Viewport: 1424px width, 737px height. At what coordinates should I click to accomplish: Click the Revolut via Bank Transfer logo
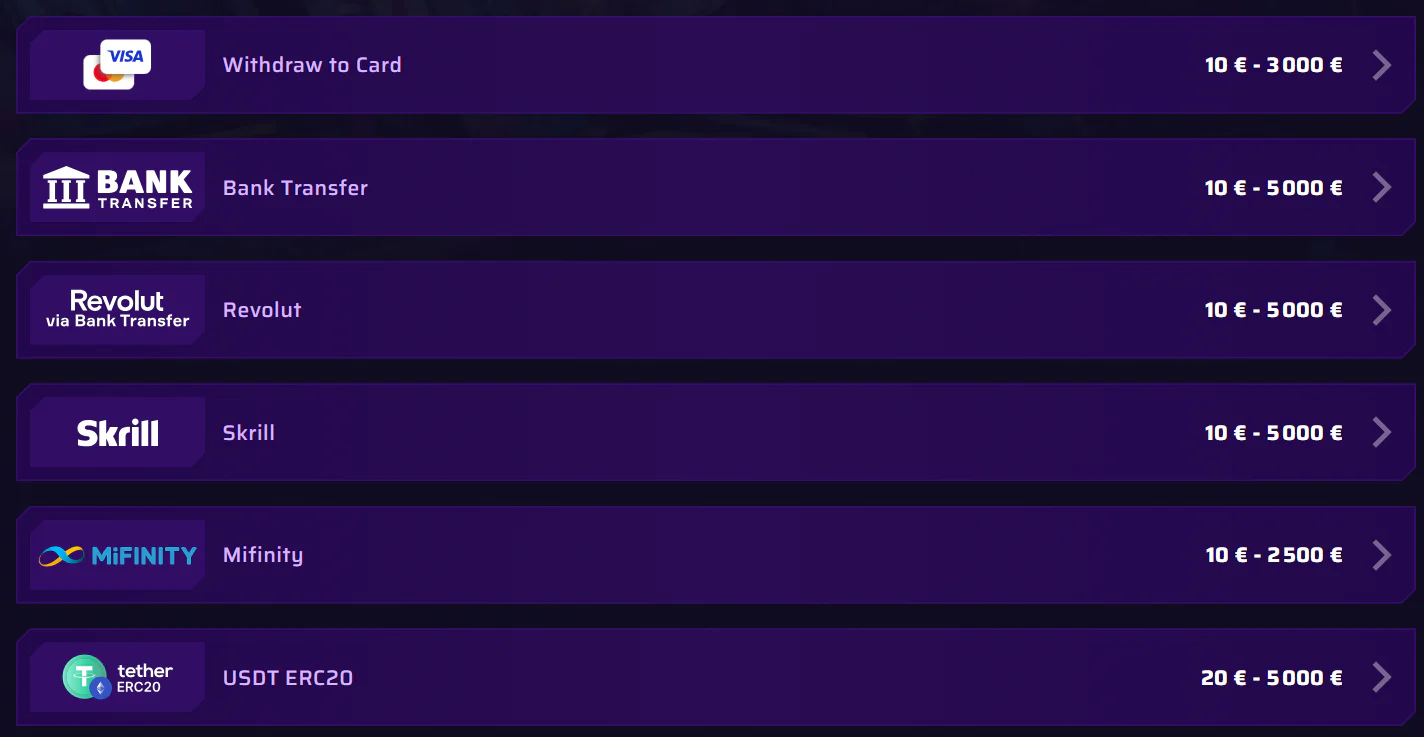[117, 309]
